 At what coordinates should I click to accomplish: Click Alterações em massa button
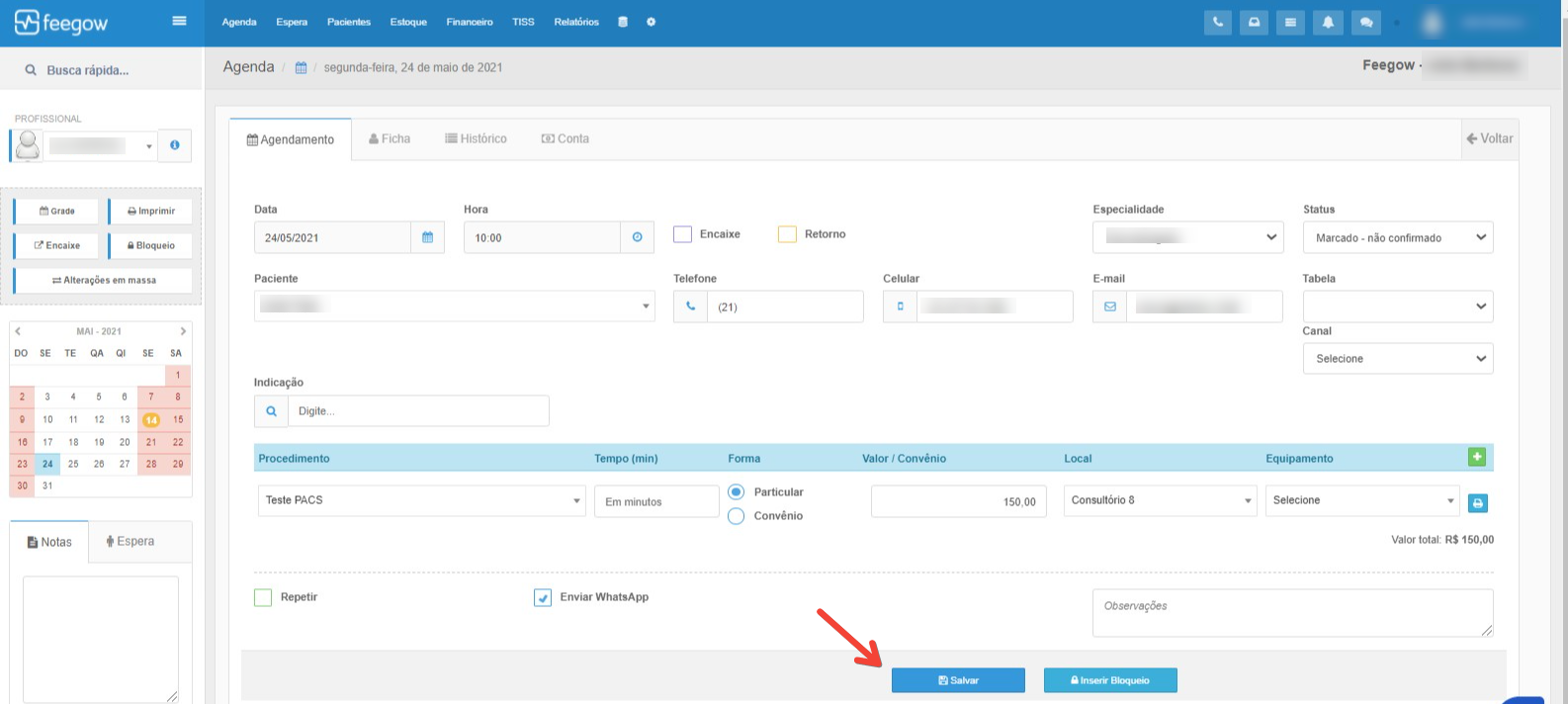104,280
